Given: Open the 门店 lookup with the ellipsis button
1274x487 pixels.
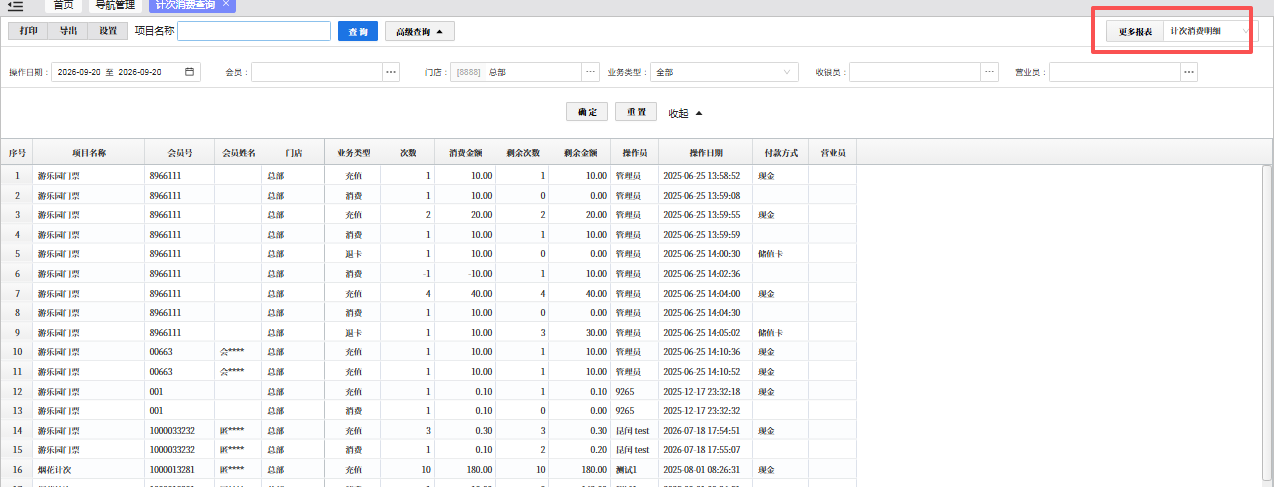Looking at the screenshot, I should coord(591,72).
